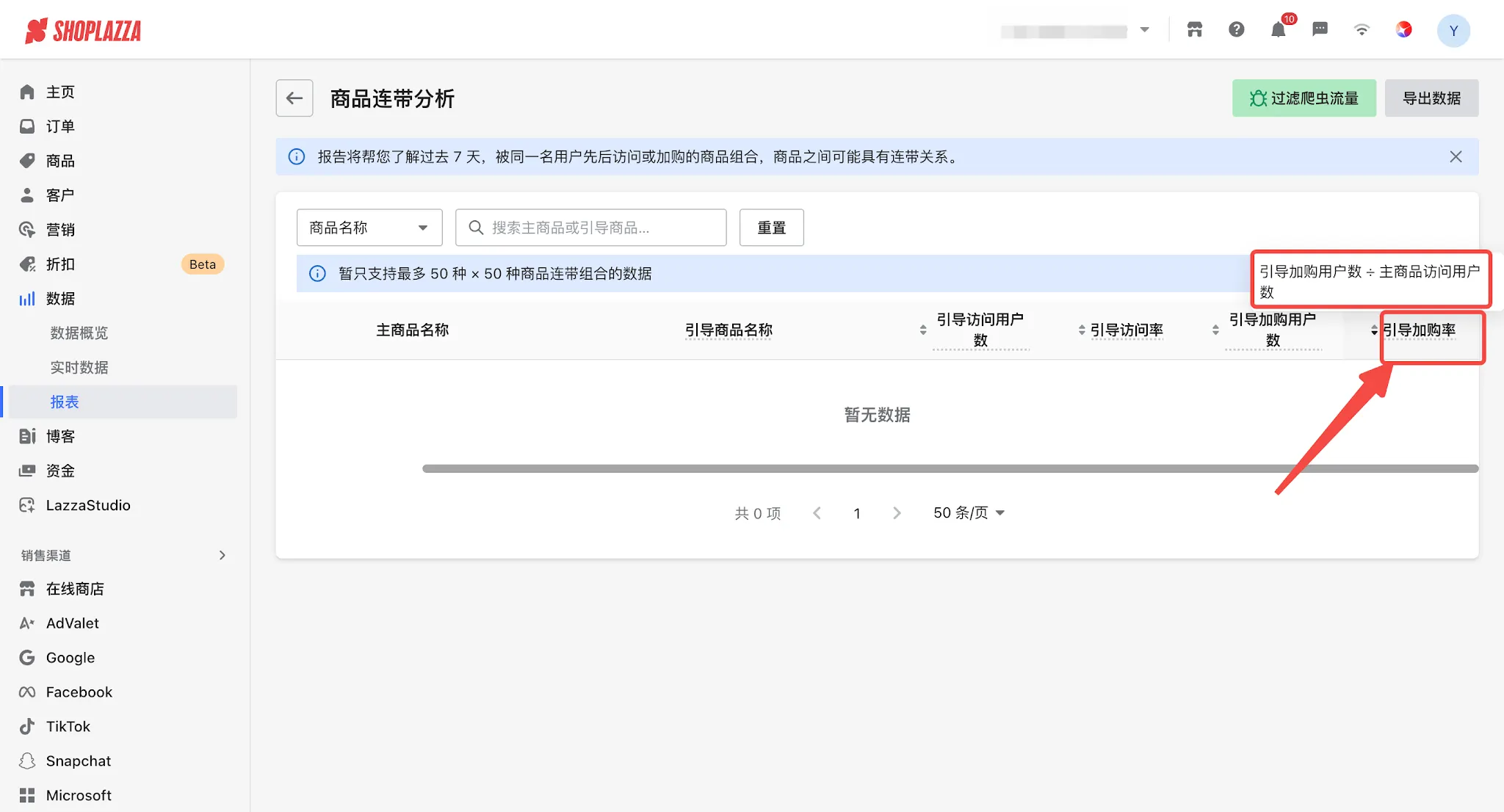The width and height of the screenshot is (1504, 812).
Task: Click the 暂无数据 empty state text
Action: (x=877, y=415)
